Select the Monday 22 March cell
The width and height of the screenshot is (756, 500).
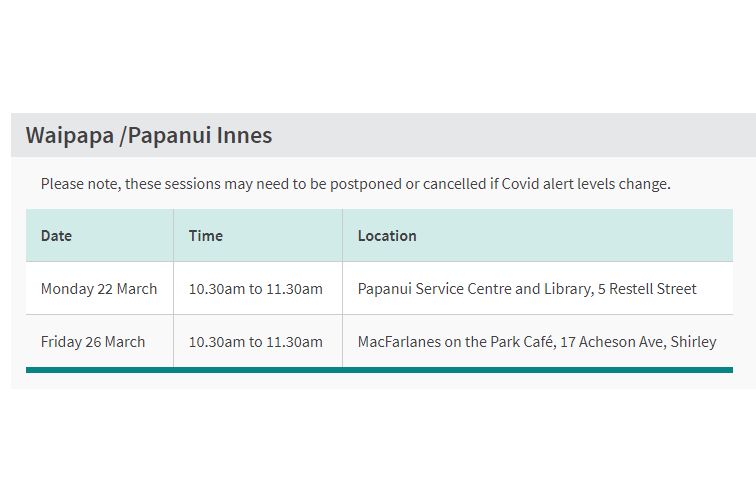point(99,289)
